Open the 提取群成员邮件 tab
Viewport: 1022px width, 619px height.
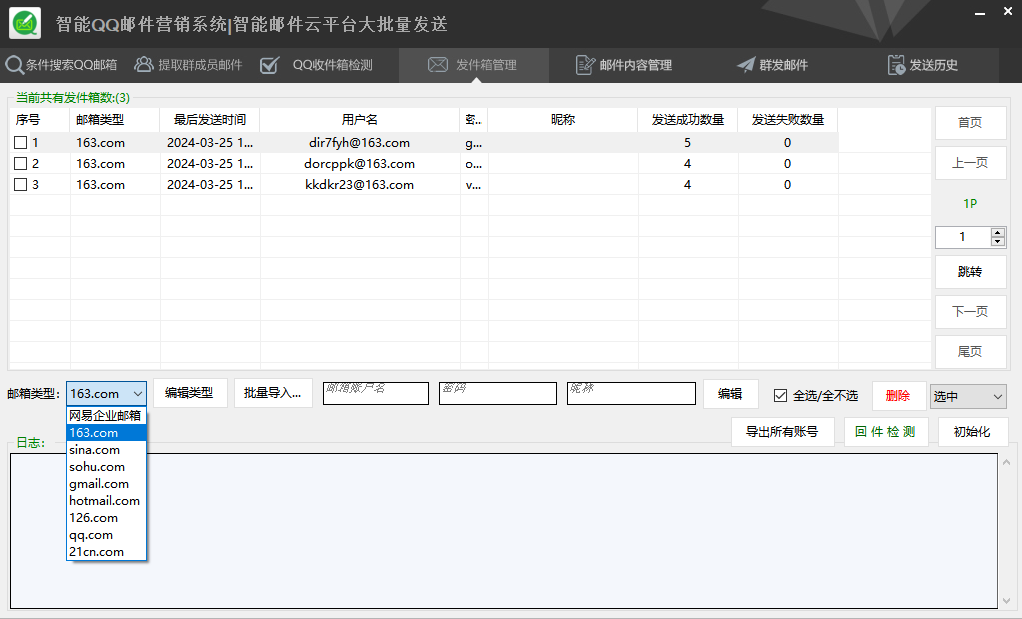pyautogui.click(x=188, y=65)
